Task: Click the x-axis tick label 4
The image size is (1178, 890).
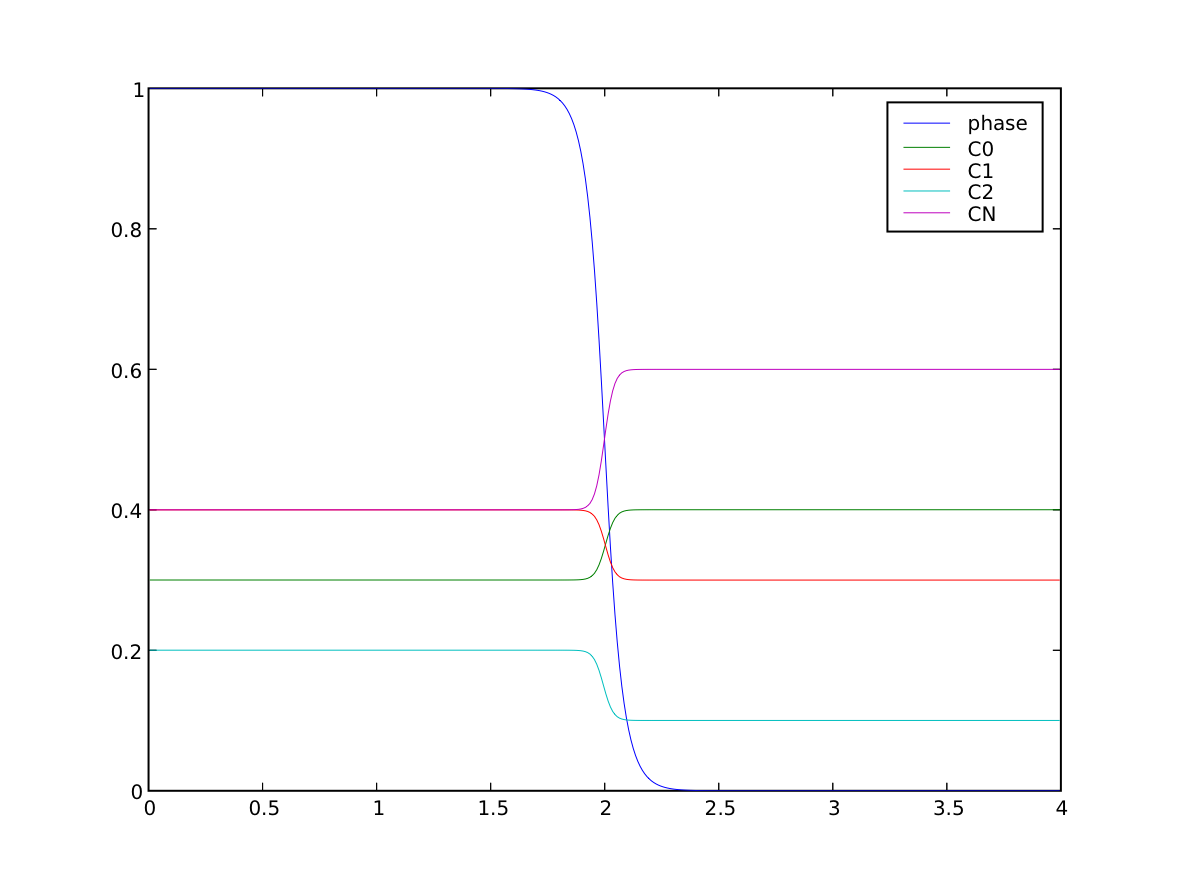Action: pyautogui.click(x=1060, y=808)
